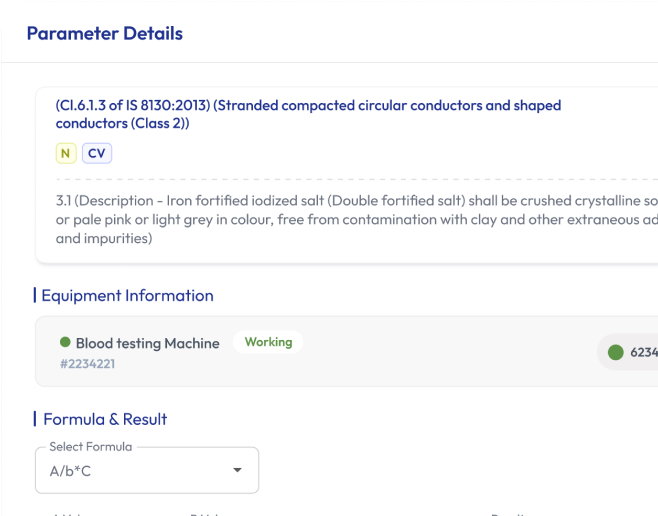Image resolution: width=658 pixels, height=516 pixels.
Task: Select the Blood testing Machine name
Action: (147, 343)
